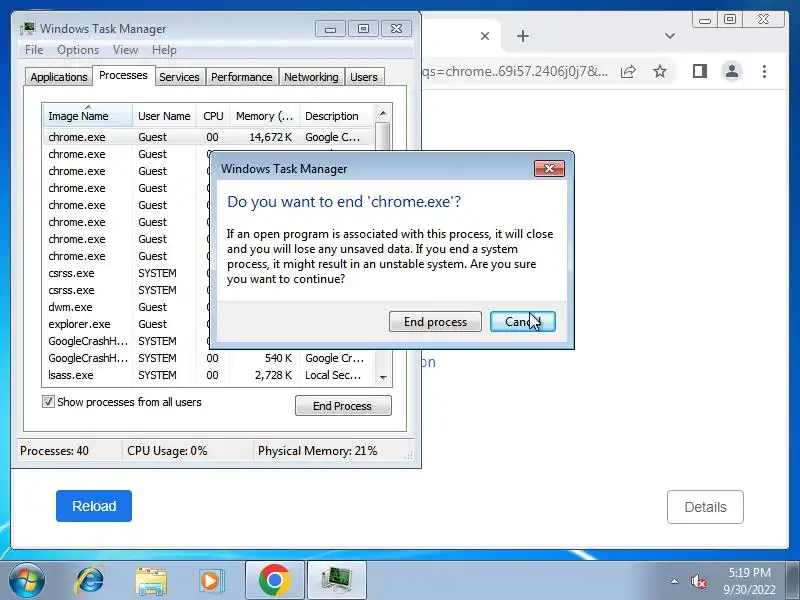Switch to Applications tab
Viewport: 800px width, 600px height.
[59, 77]
